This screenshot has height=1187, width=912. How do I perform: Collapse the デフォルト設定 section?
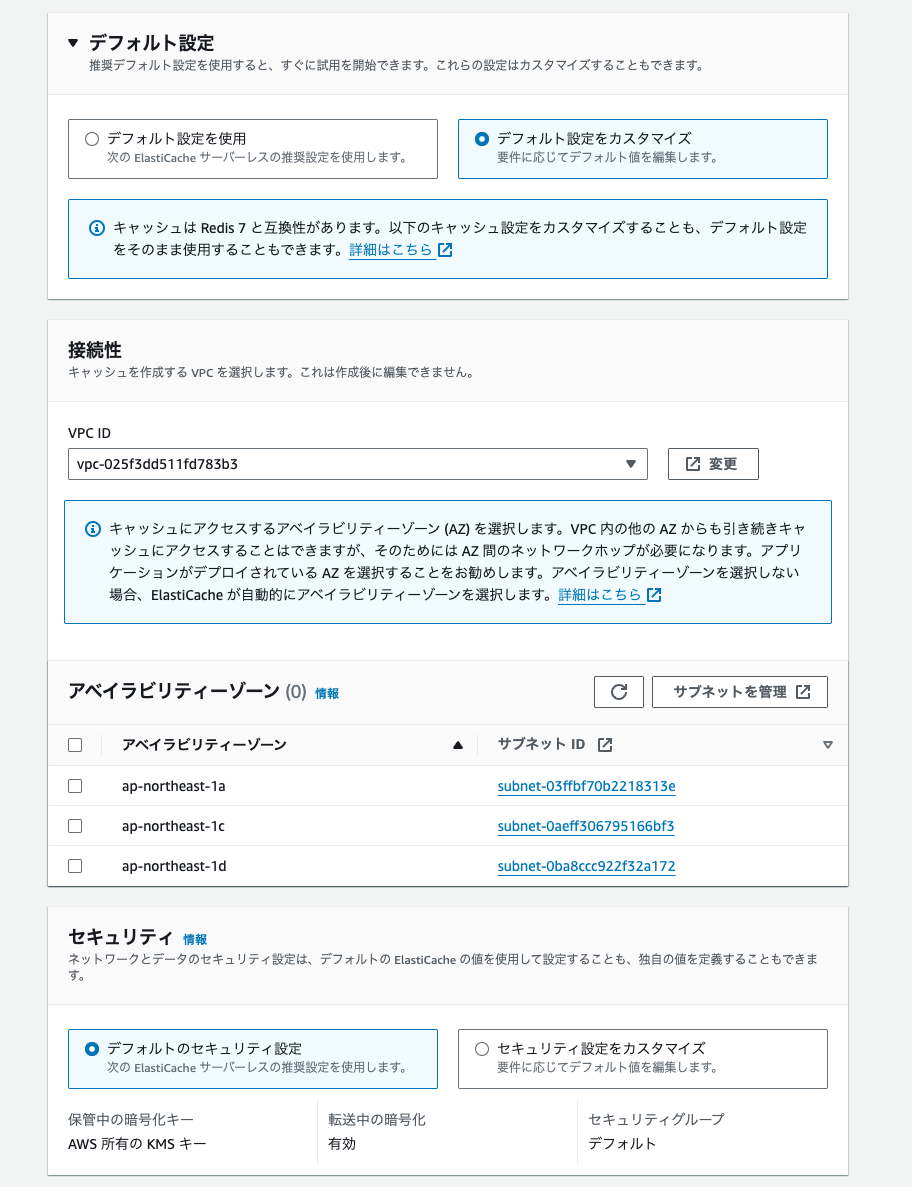(x=72, y=43)
